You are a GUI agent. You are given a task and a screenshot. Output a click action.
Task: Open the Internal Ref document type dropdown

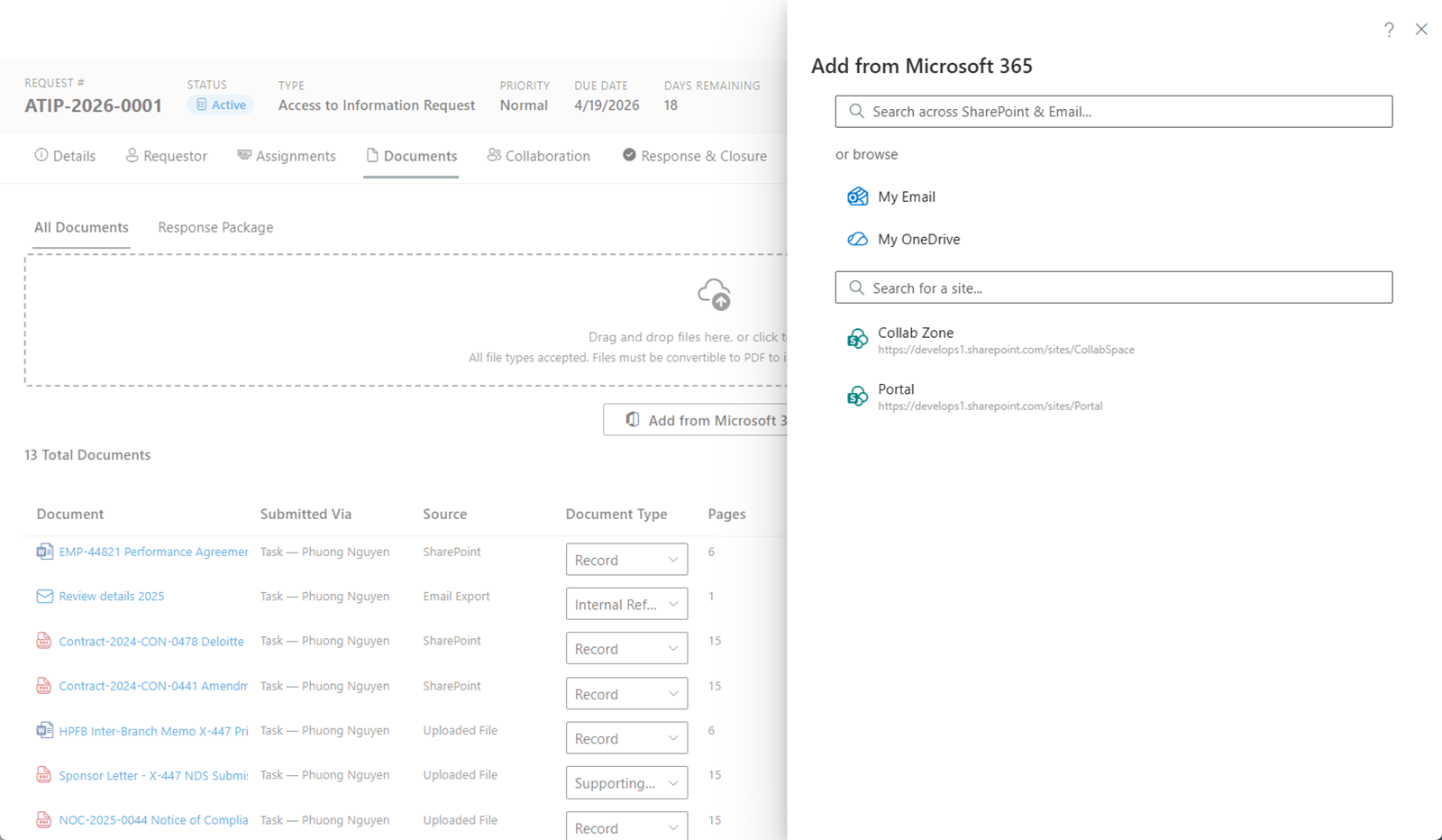point(626,604)
